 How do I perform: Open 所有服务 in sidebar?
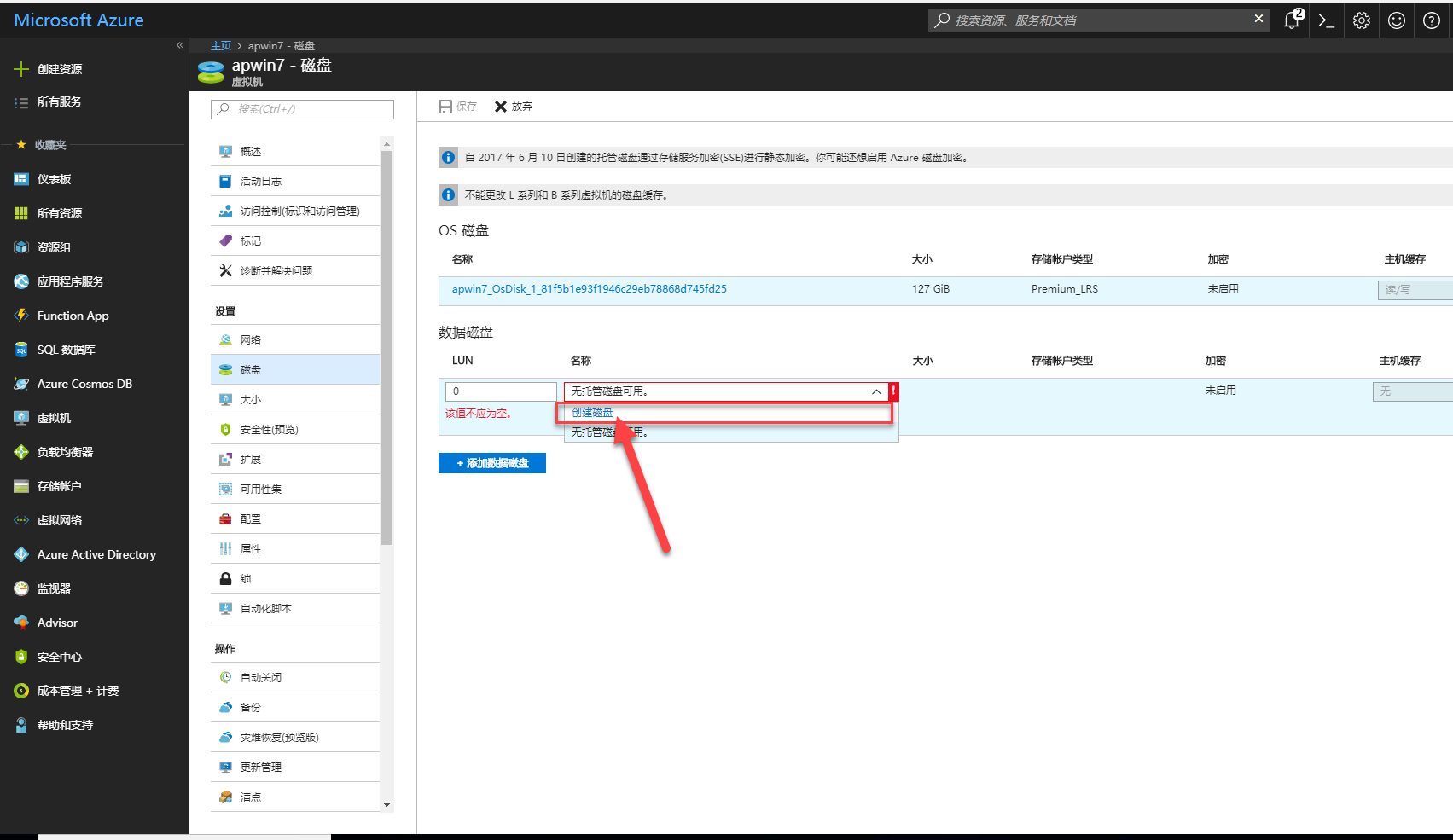[59, 101]
